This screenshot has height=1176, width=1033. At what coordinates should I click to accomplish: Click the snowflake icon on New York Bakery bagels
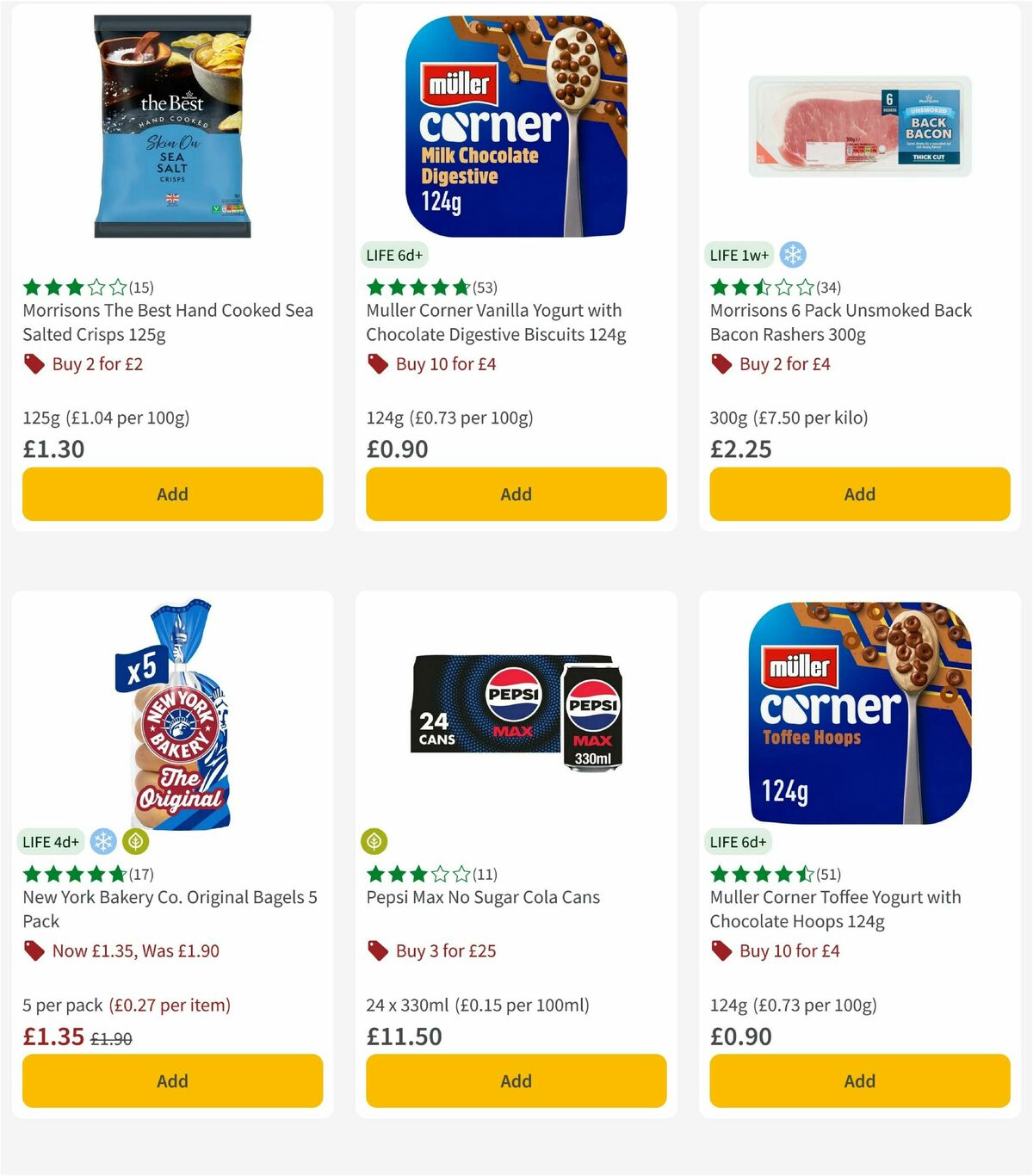103,842
